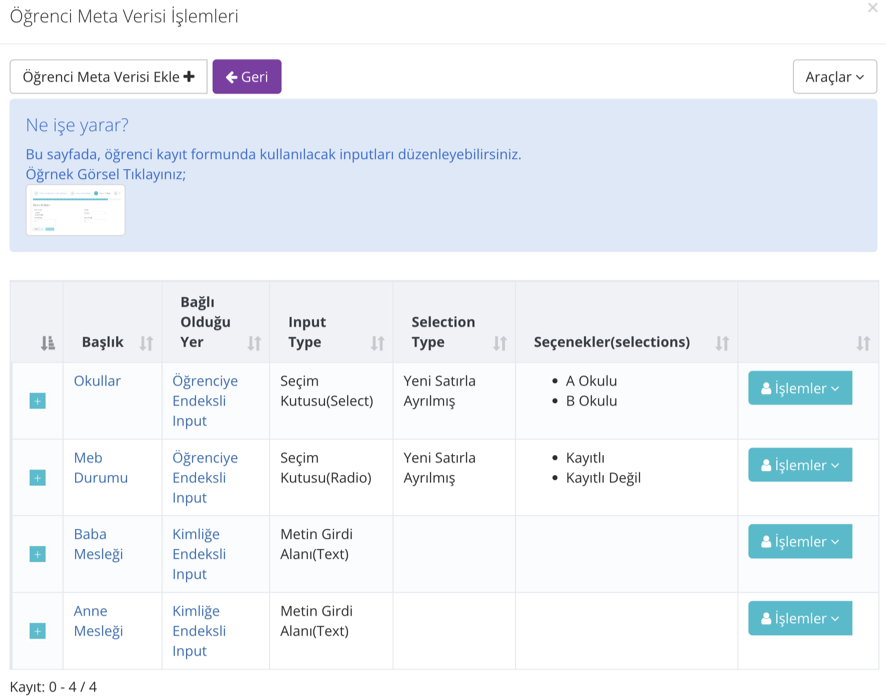Open İşlemler dropdown for Okullar row

800,388
